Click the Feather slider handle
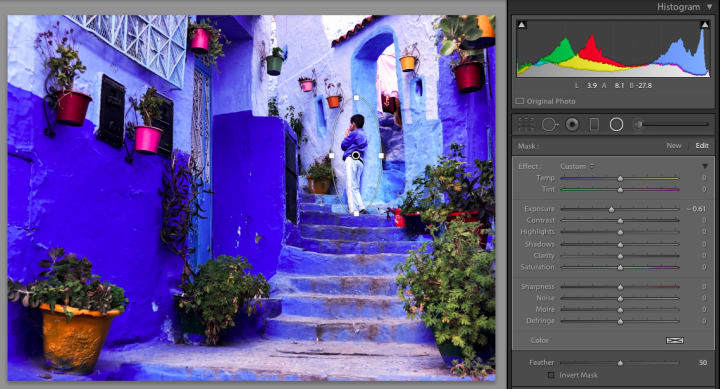 click(620, 363)
